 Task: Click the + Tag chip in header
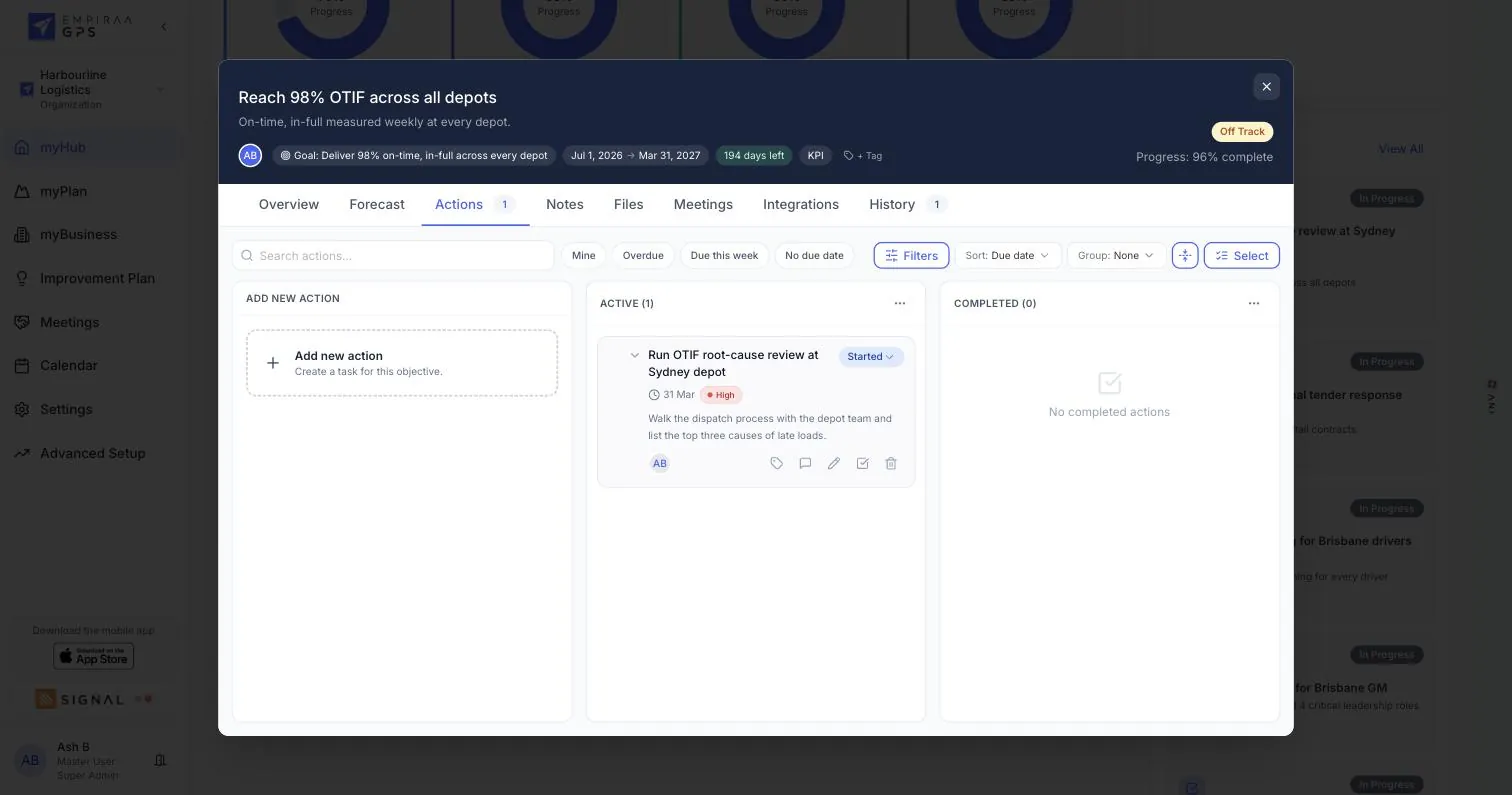863,156
